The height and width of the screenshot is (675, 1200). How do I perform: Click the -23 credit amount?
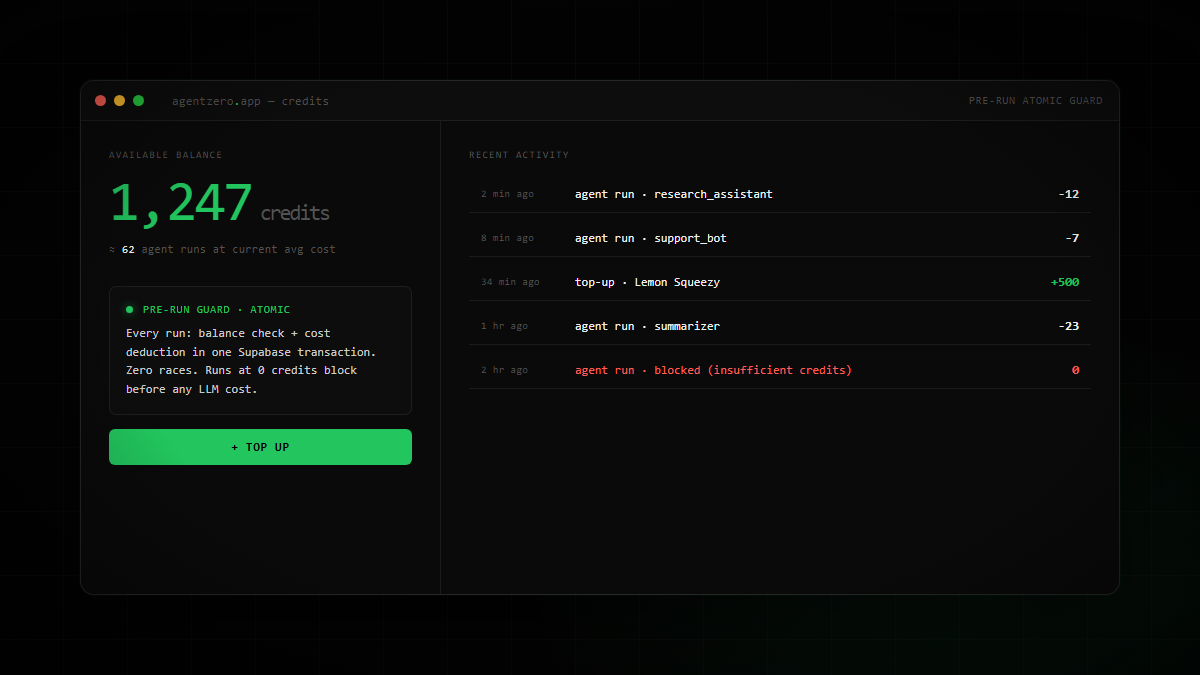[1068, 326]
